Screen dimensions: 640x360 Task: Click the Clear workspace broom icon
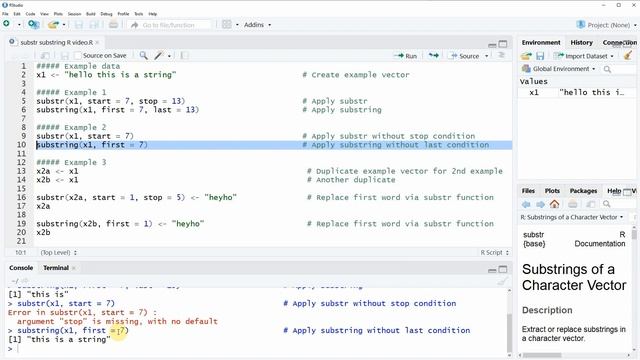628,56
